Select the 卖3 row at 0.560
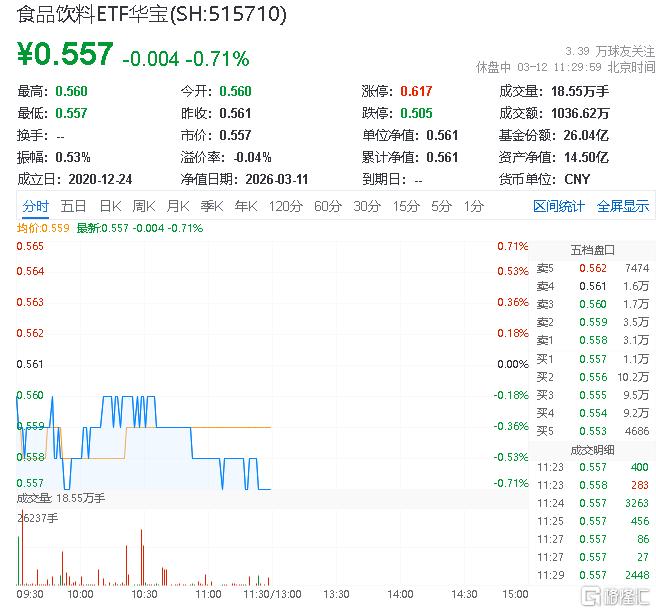The image size is (656, 613). 593,304
